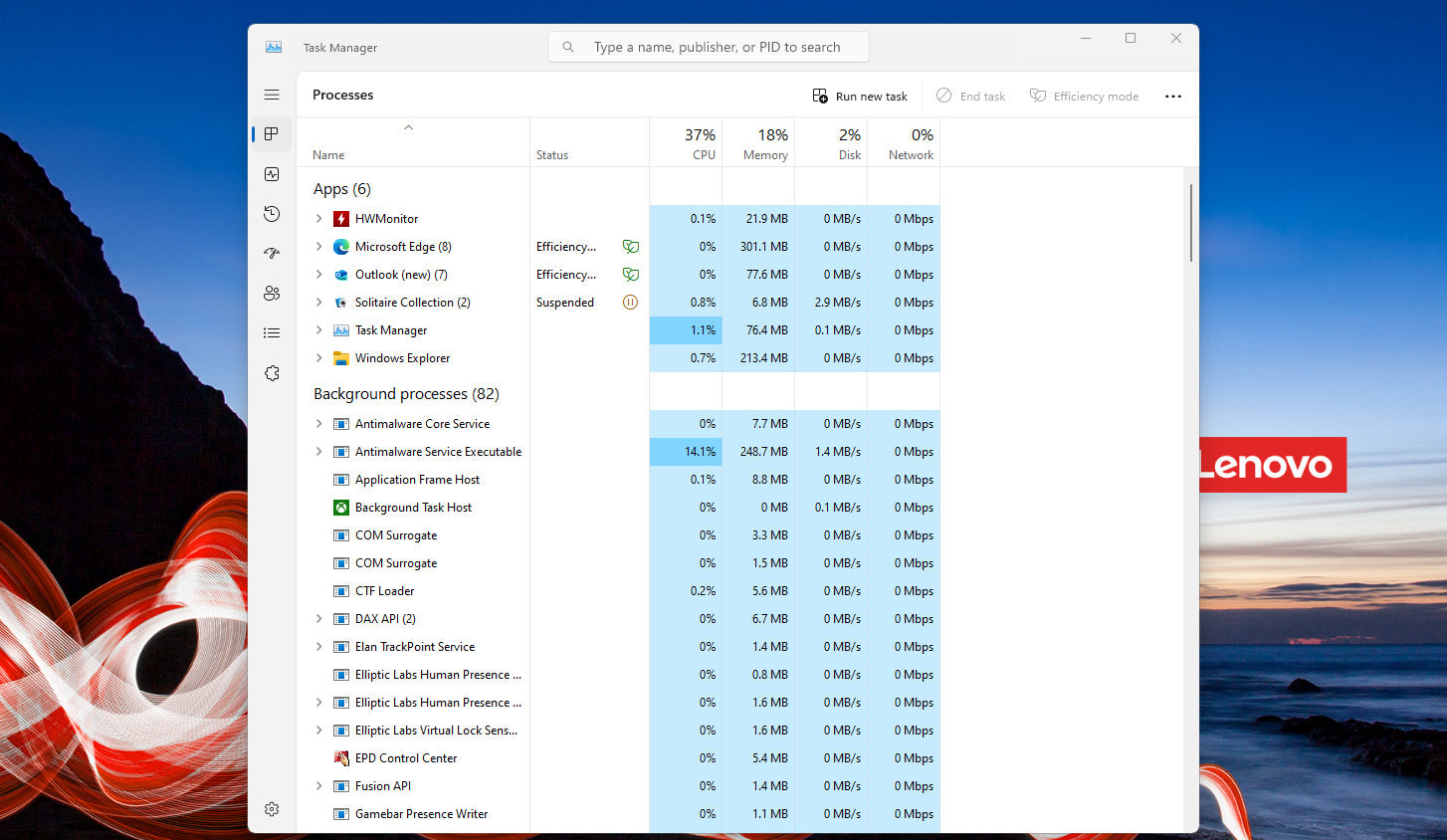Open the Details page icon
This screenshot has height=840, width=1447.
[x=272, y=333]
